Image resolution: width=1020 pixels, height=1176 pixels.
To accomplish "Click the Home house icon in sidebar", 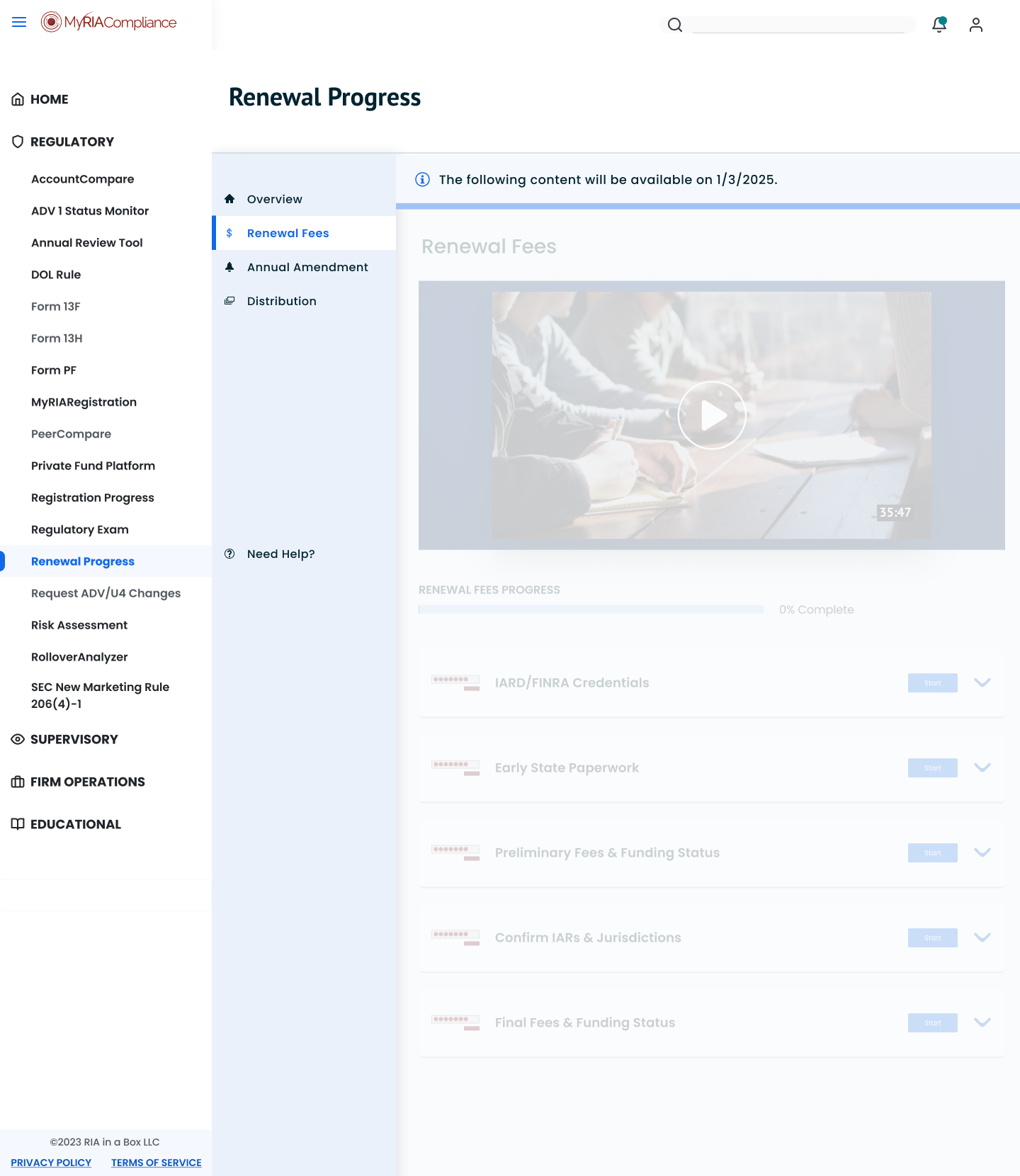I will pos(18,99).
